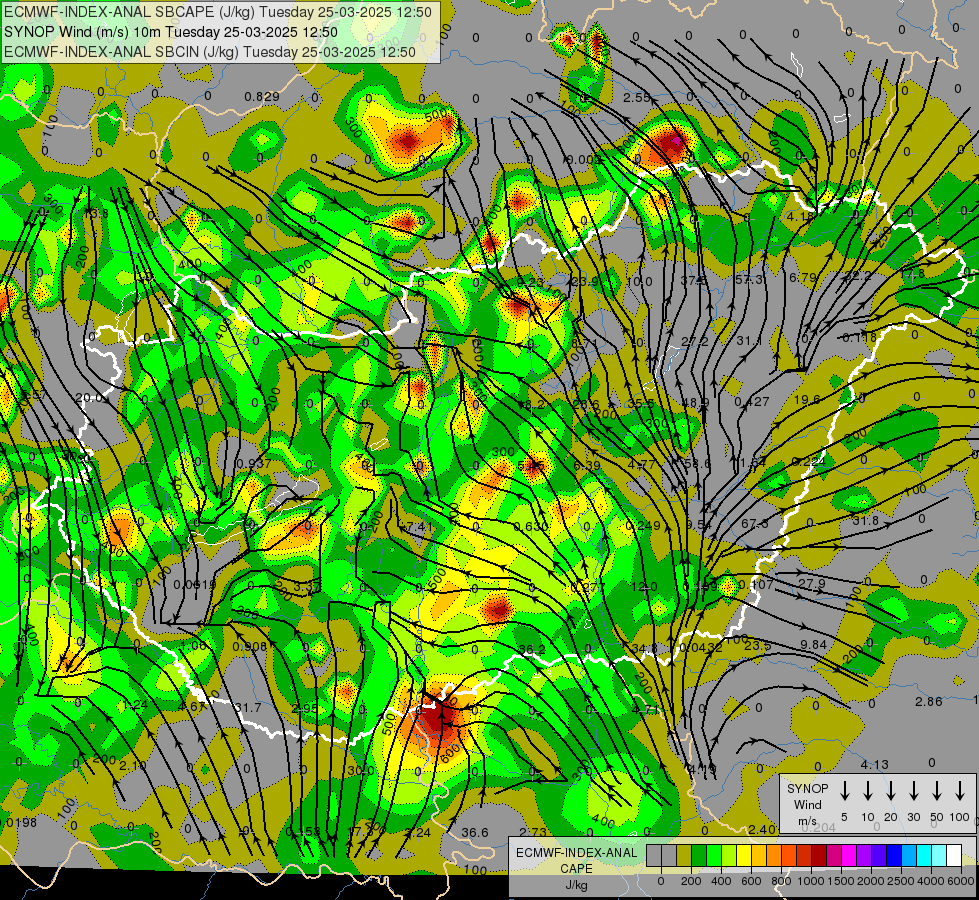Click the map value '2.40'
This screenshot has width=979, height=900.
762,829
